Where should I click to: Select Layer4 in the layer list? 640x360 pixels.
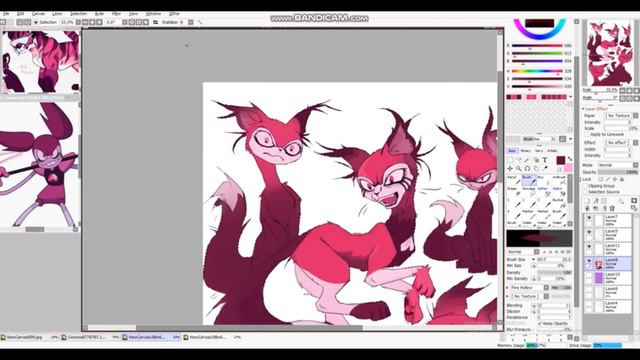click(x=608, y=307)
